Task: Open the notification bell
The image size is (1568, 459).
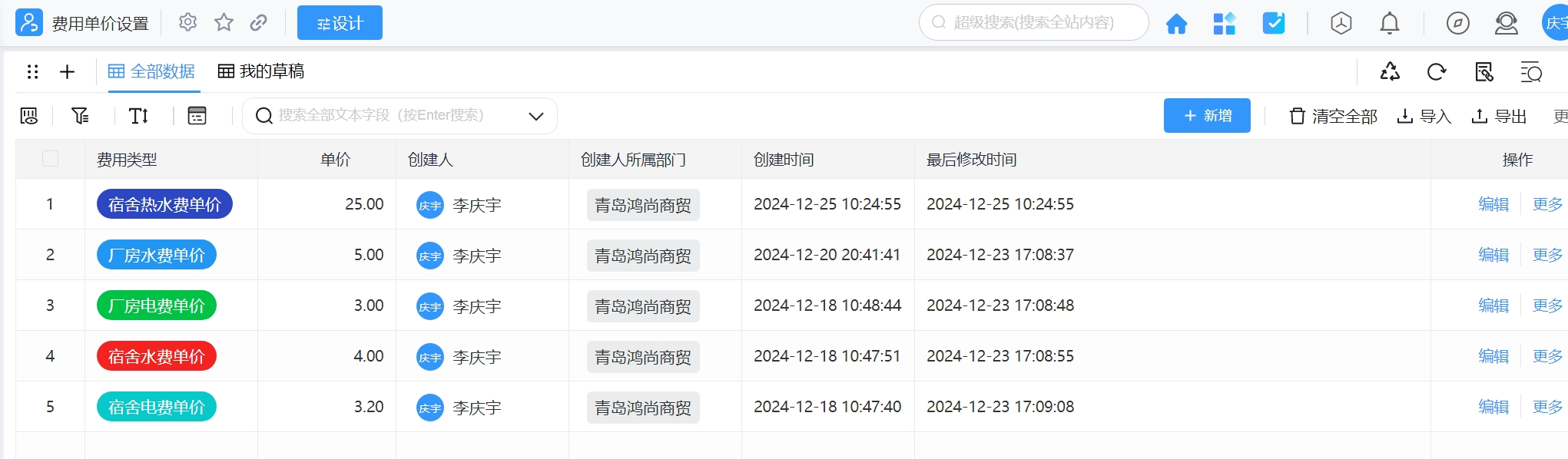Action: (x=1389, y=24)
